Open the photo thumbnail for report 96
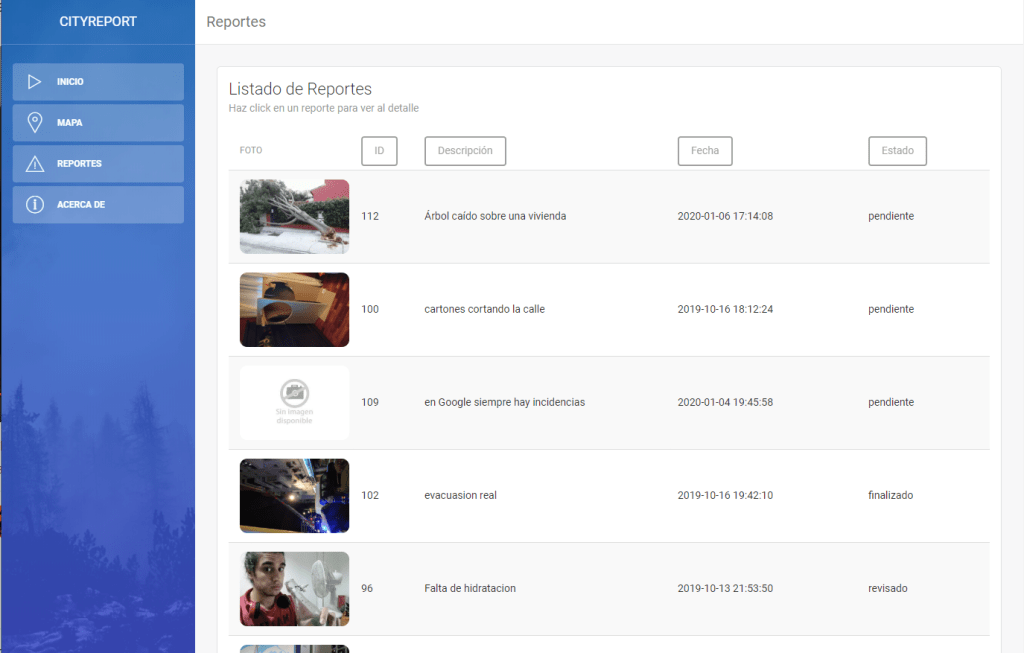Screen dimensions: 1024x653 294,589
